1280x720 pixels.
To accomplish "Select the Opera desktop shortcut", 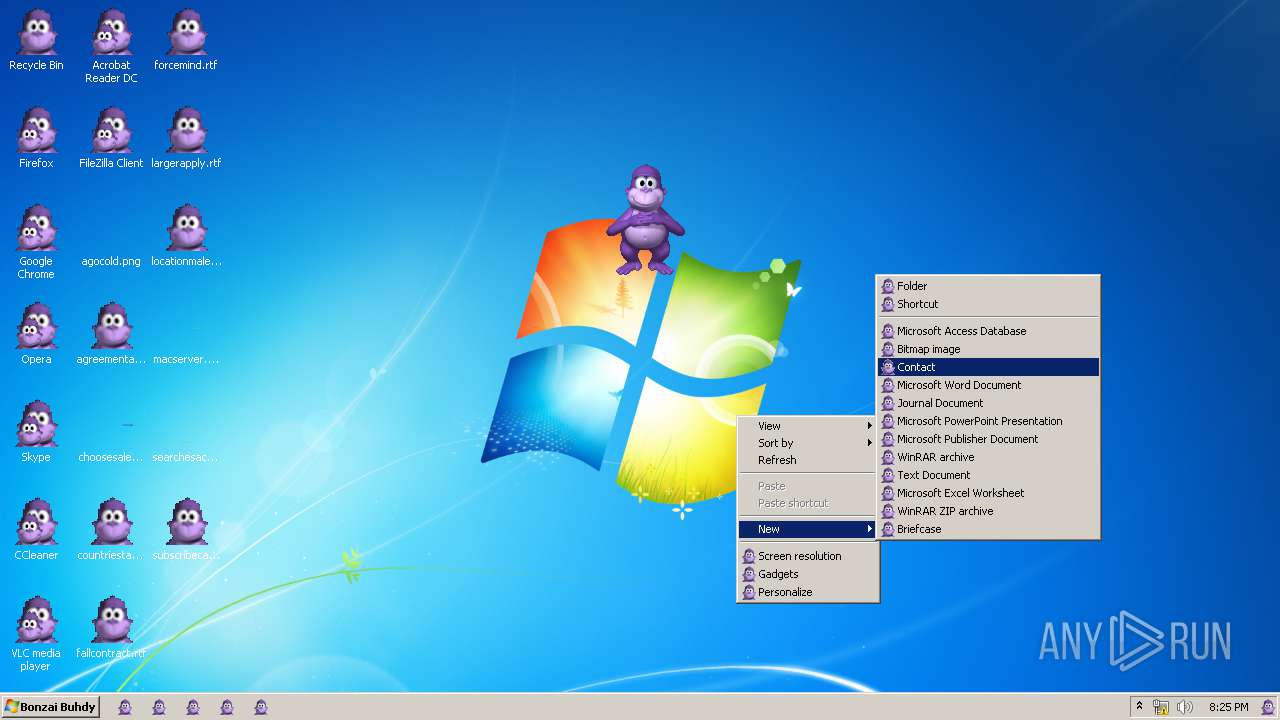I will point(36,335).
